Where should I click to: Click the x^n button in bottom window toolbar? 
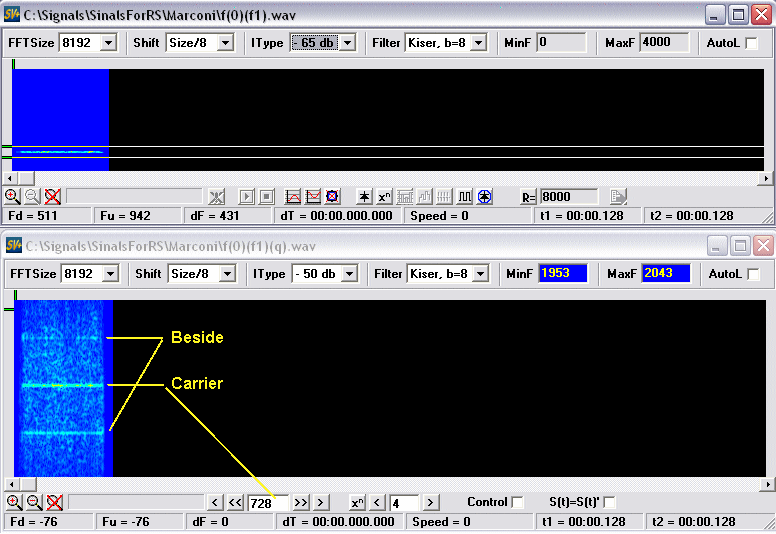pyautogui.click(x=356, y=502)
